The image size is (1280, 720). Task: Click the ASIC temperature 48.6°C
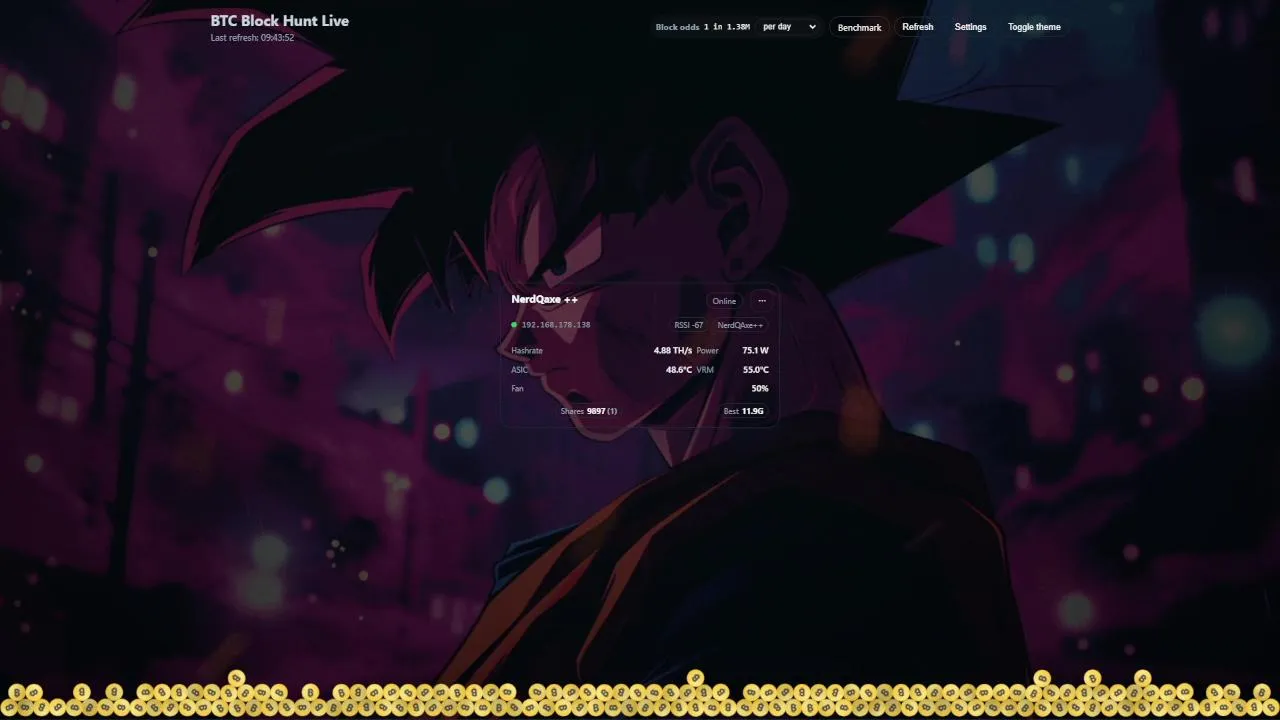click(x=679, y=370)
